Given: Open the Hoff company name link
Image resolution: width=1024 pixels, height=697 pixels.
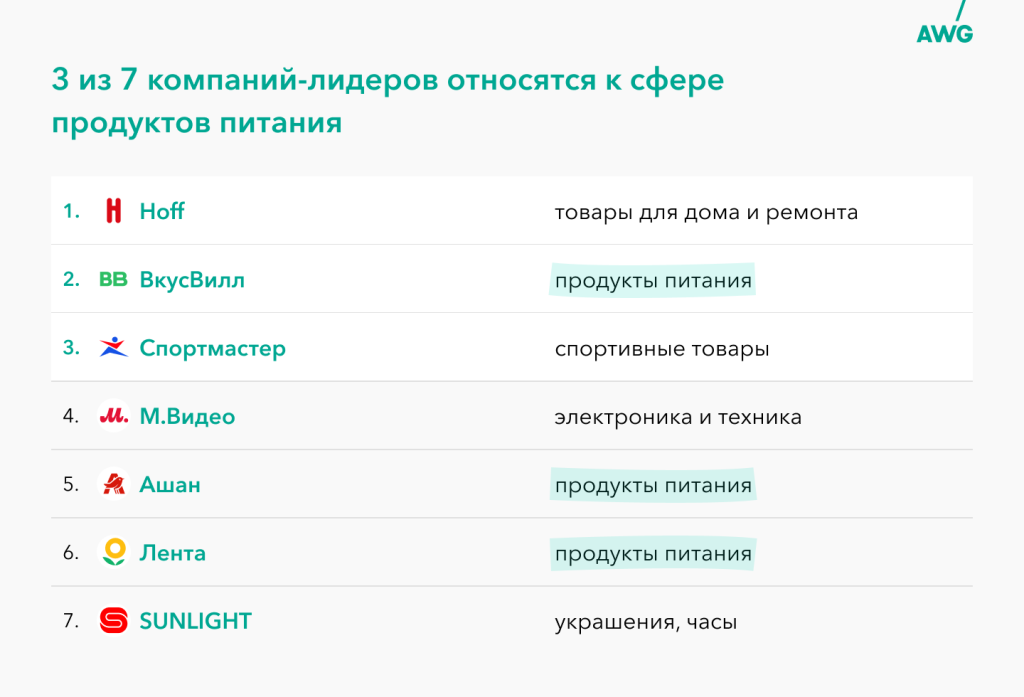Looking at the screenshot, I should click(x=162, y=212).
